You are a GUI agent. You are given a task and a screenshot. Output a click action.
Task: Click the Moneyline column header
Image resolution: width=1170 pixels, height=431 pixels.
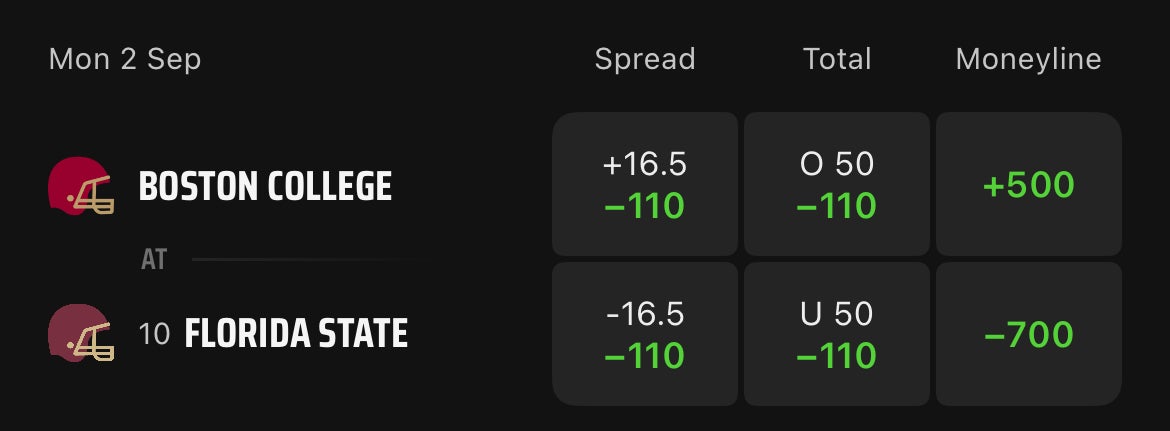pyautogui.click(x=1028, y=60)
